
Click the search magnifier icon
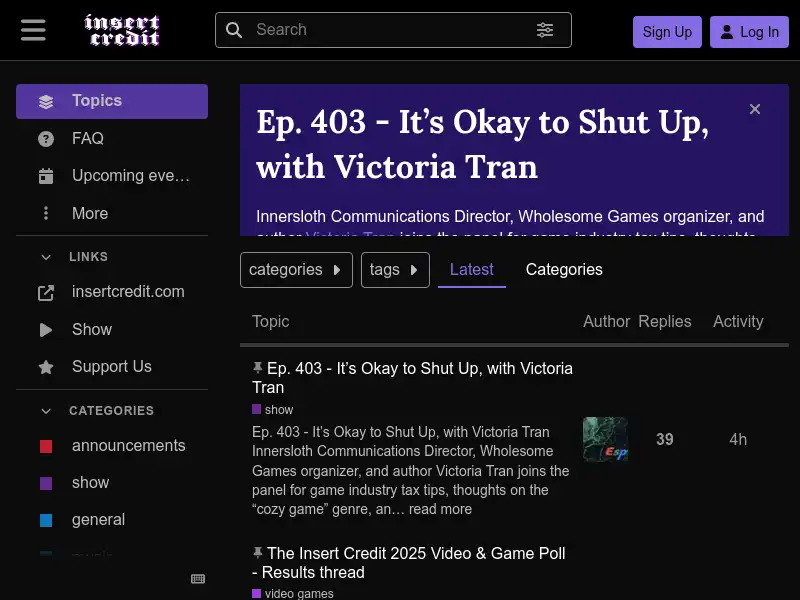tap(234, 30)
